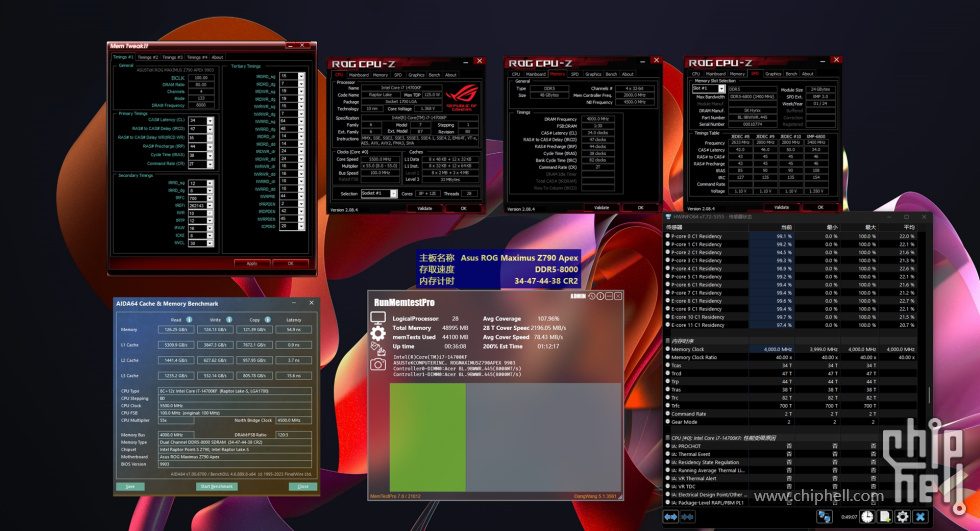Click the green memtest progress block
Viewport: 980px width, 531px height.
(428, 437)
